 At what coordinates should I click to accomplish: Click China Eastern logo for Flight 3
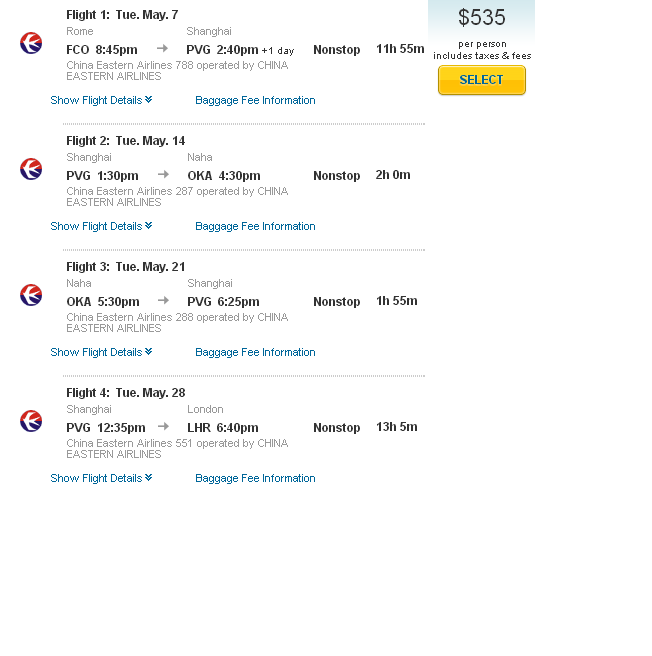(31, 295)
